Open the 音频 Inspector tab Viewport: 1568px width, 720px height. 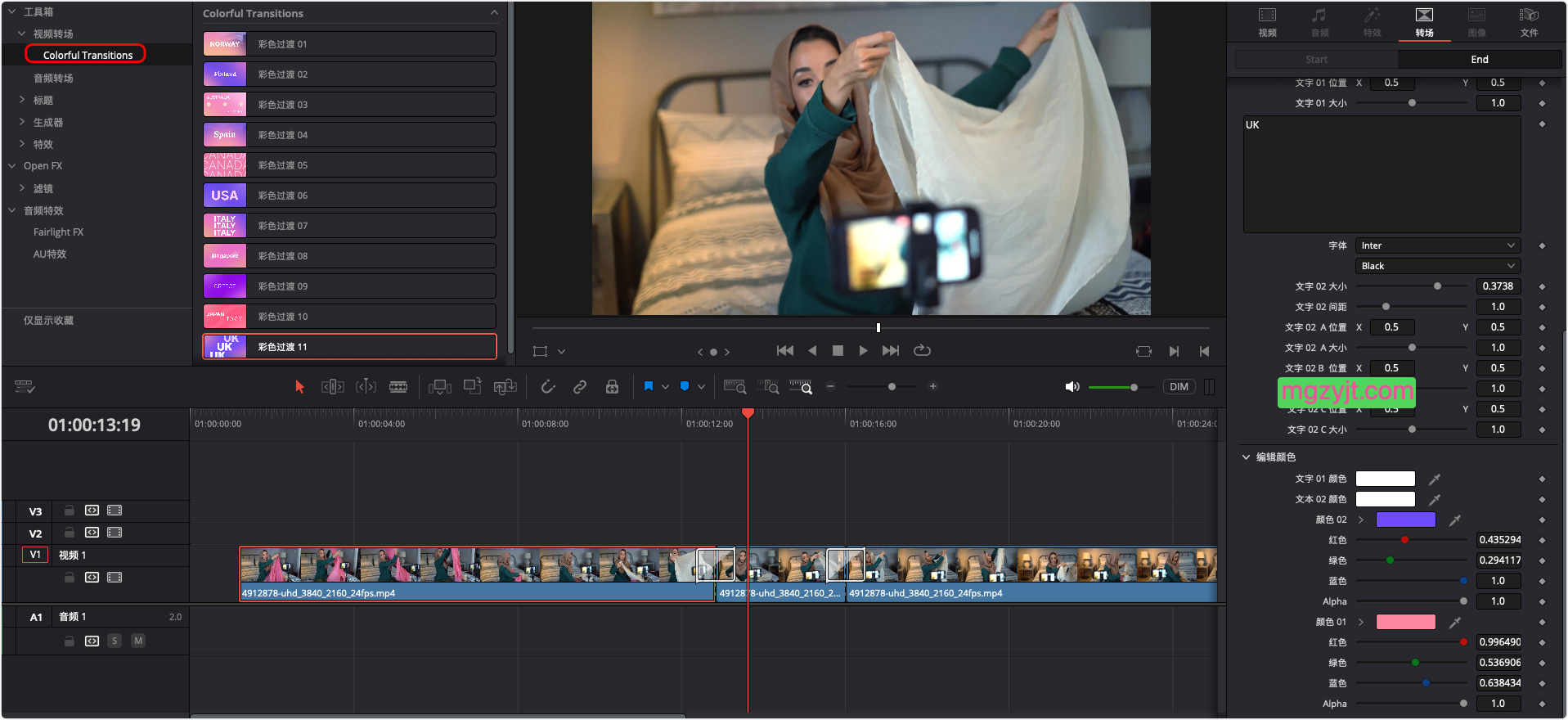[x=1319, y=22]
